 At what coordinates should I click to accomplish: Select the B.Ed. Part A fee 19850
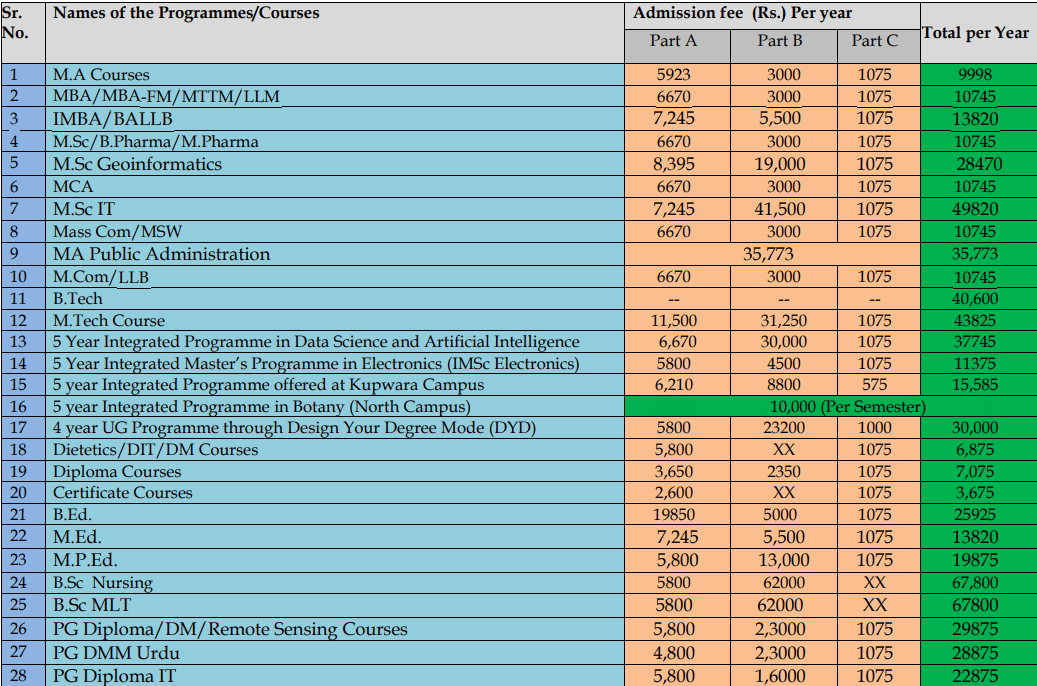point(673,515)
